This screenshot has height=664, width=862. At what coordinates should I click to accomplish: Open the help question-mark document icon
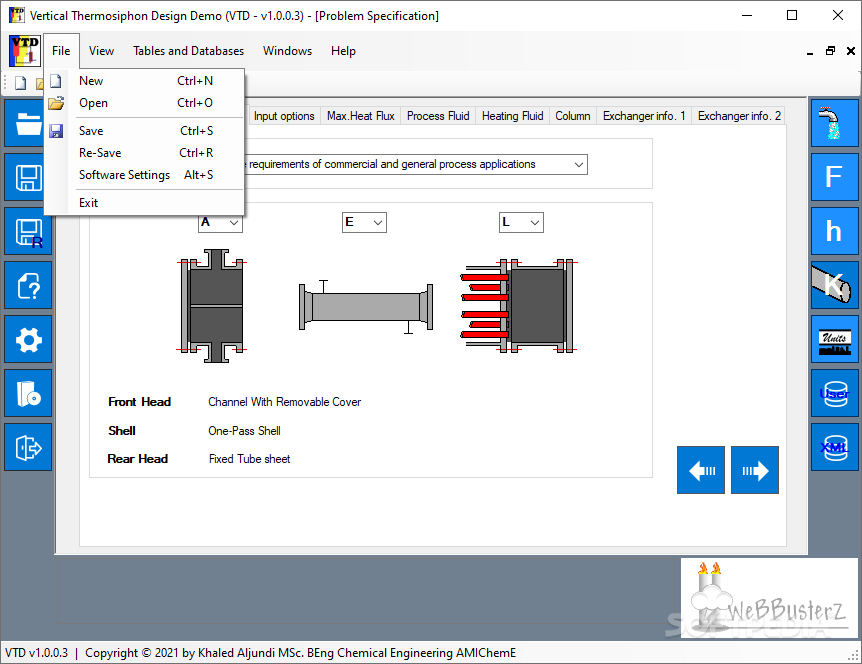[x=28, y=285]
